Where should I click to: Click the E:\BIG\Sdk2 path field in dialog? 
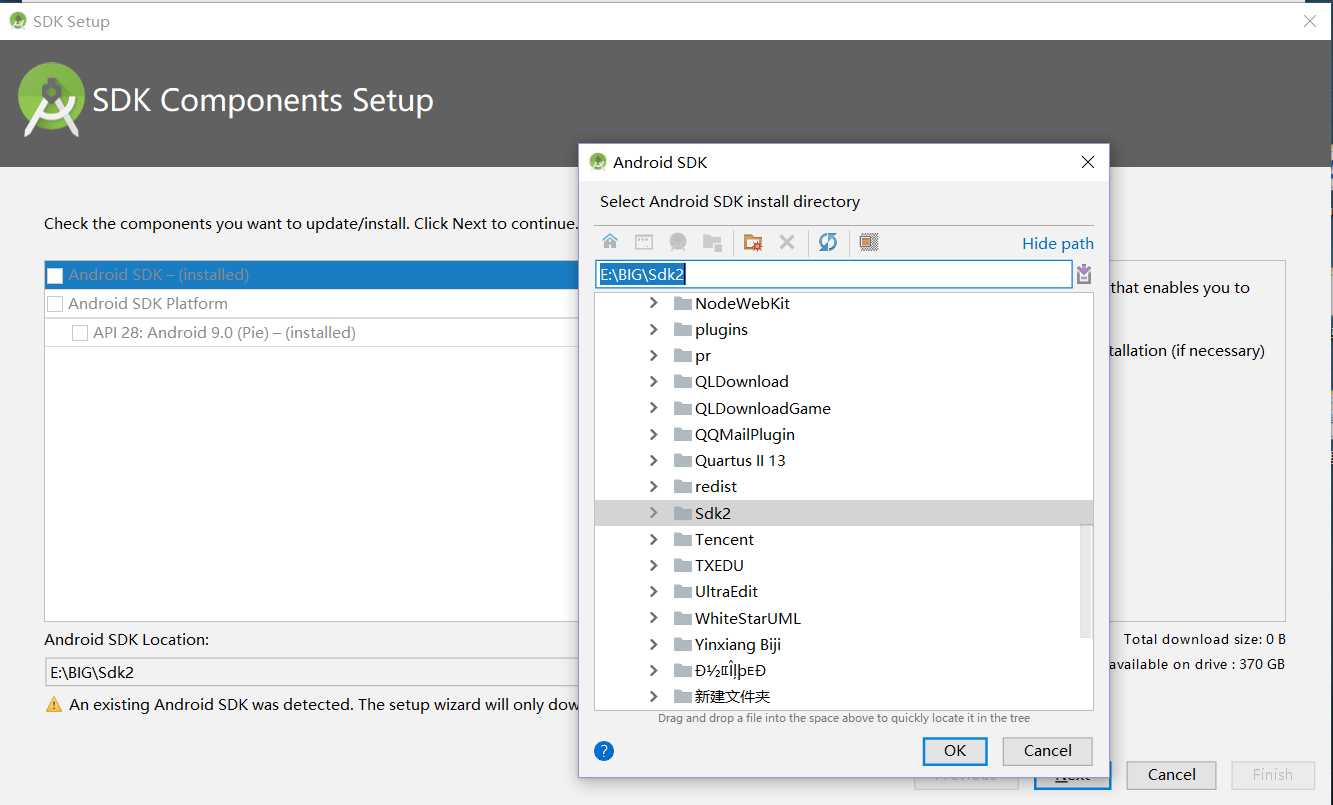[834, 274]
